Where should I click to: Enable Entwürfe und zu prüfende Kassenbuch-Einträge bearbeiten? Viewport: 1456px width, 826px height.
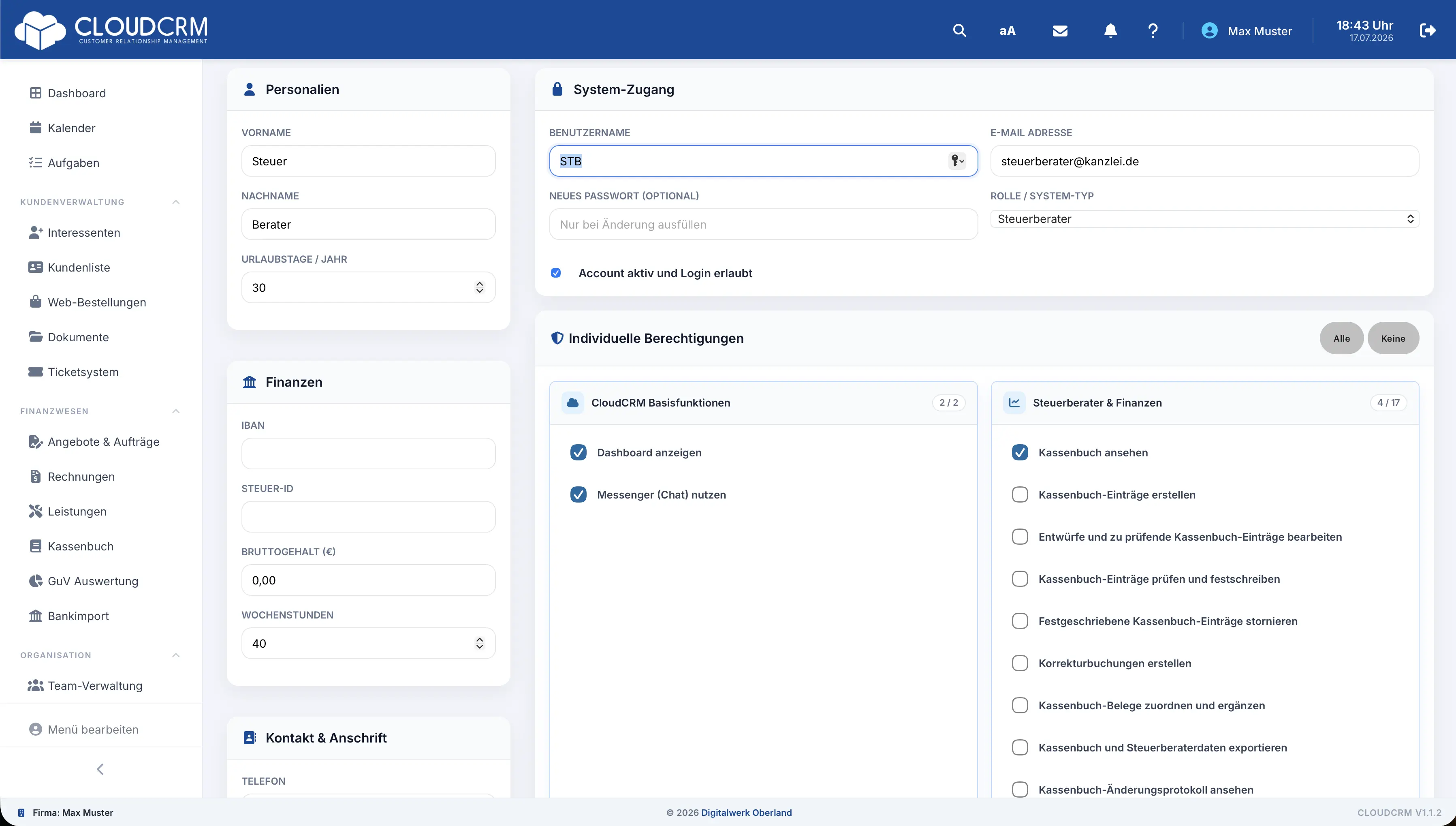[1019, 537]
